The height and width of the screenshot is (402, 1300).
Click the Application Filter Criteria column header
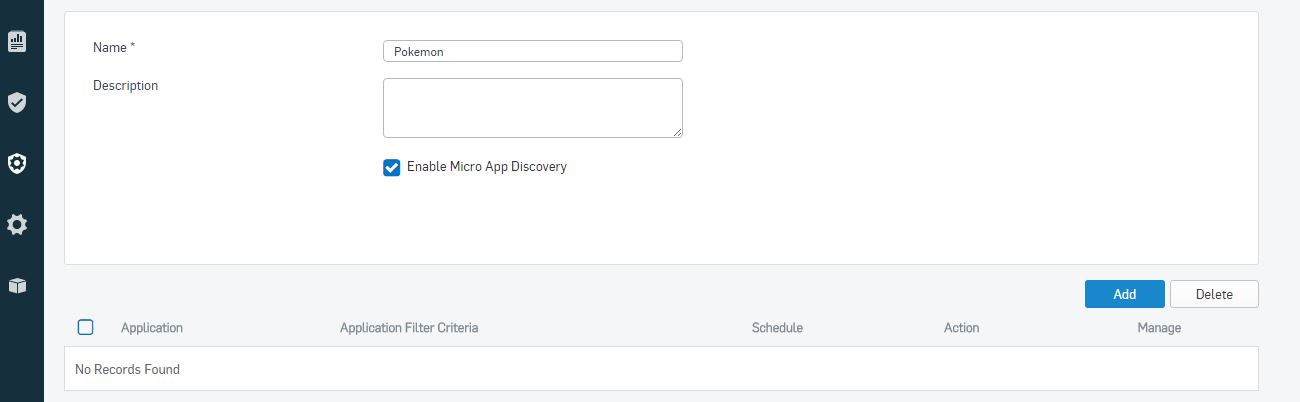tap(409, 328)
